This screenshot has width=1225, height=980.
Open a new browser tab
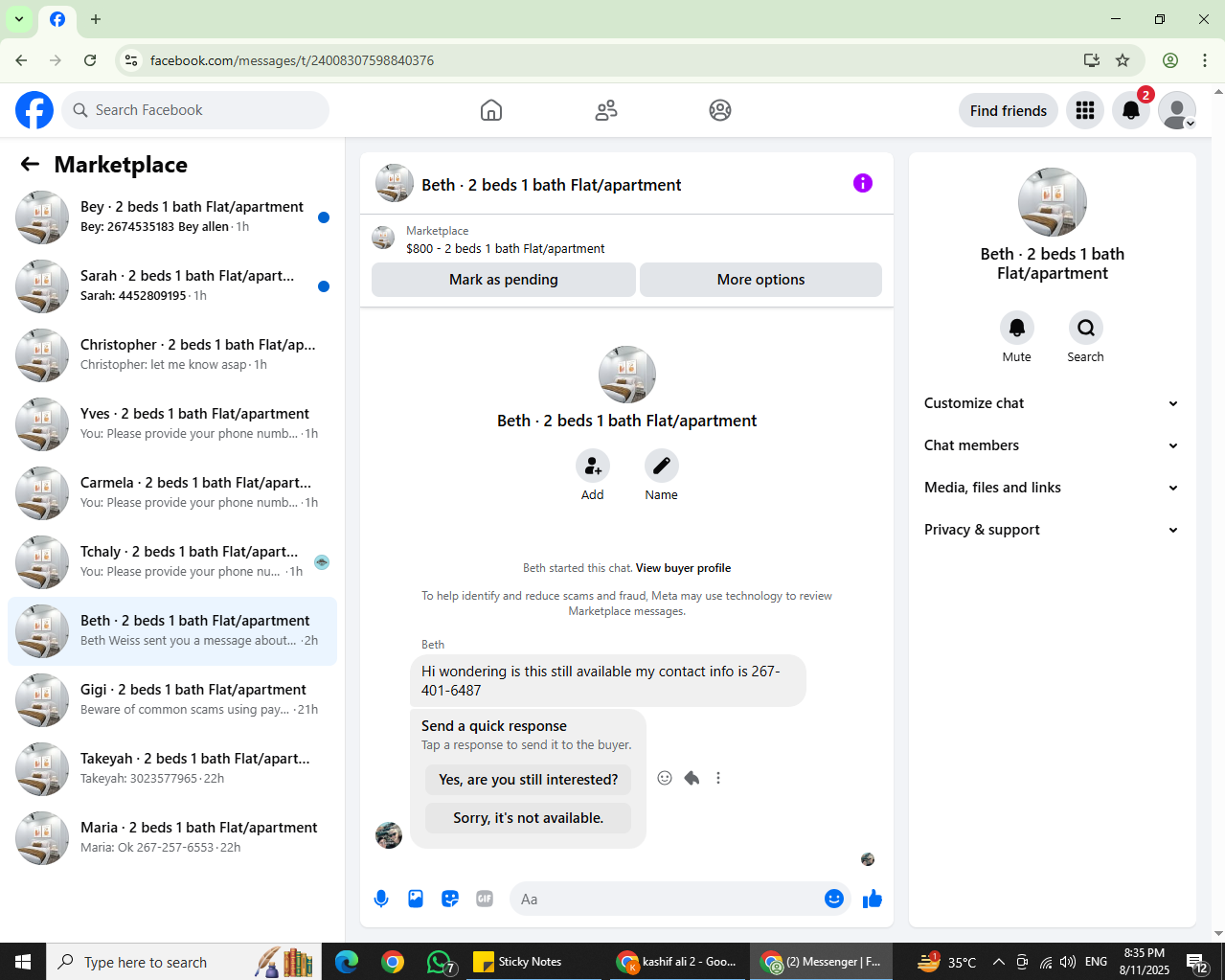tap(96, 19)
